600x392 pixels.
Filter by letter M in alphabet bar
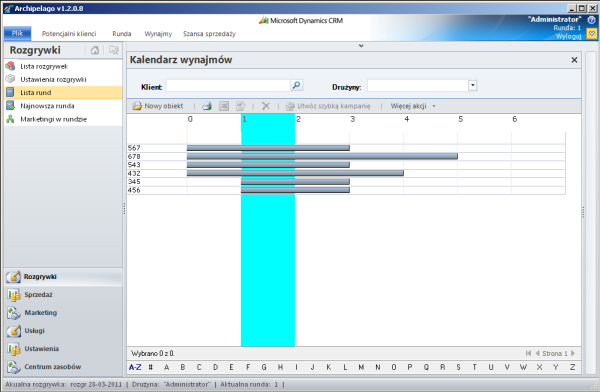coord(361,367)
